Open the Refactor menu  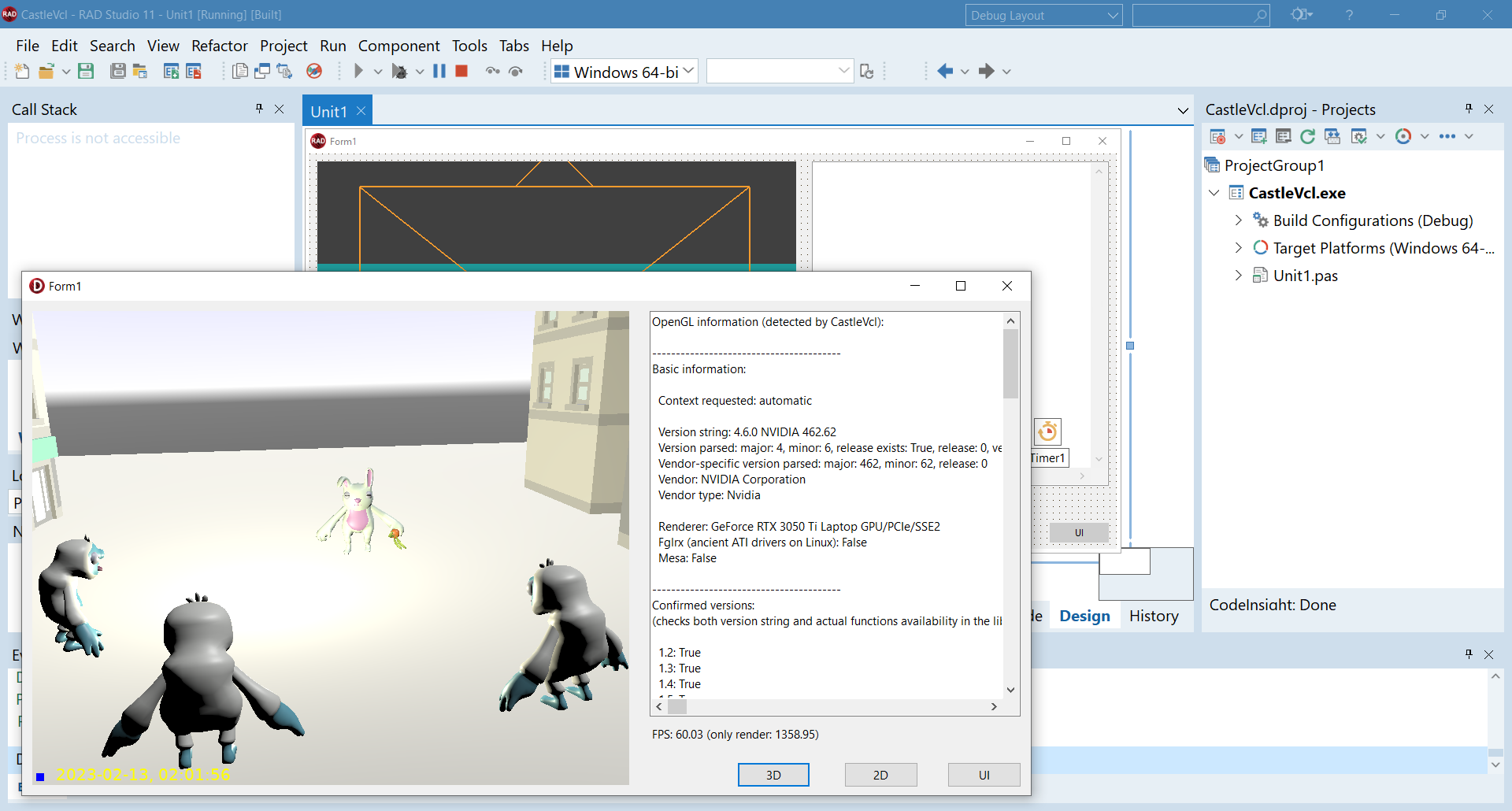coord(220,46)
